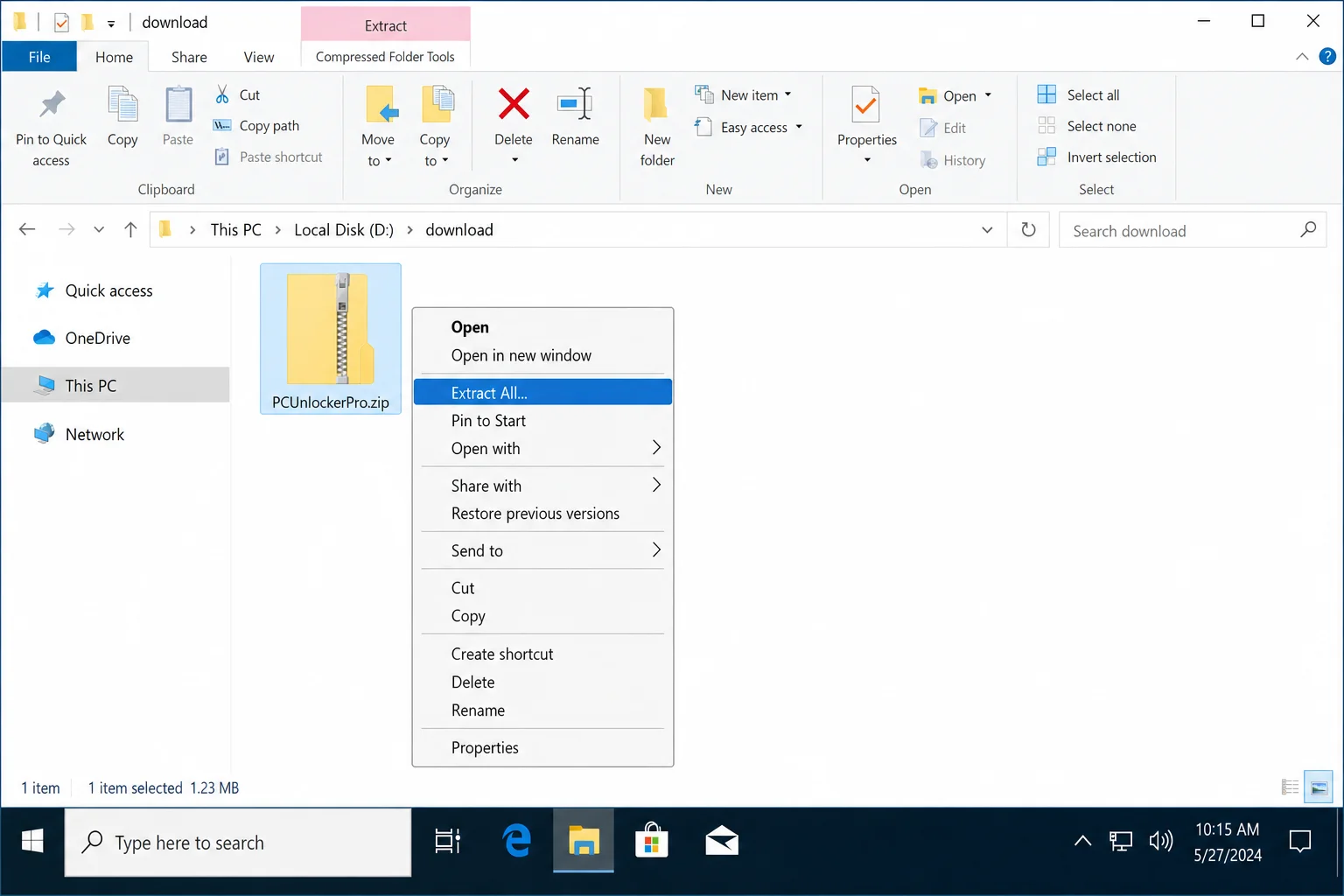Image resolution: width=1344 pixels, height=896 pixels.
Task: Open the Windows Start menu
Action: point(32,842)
